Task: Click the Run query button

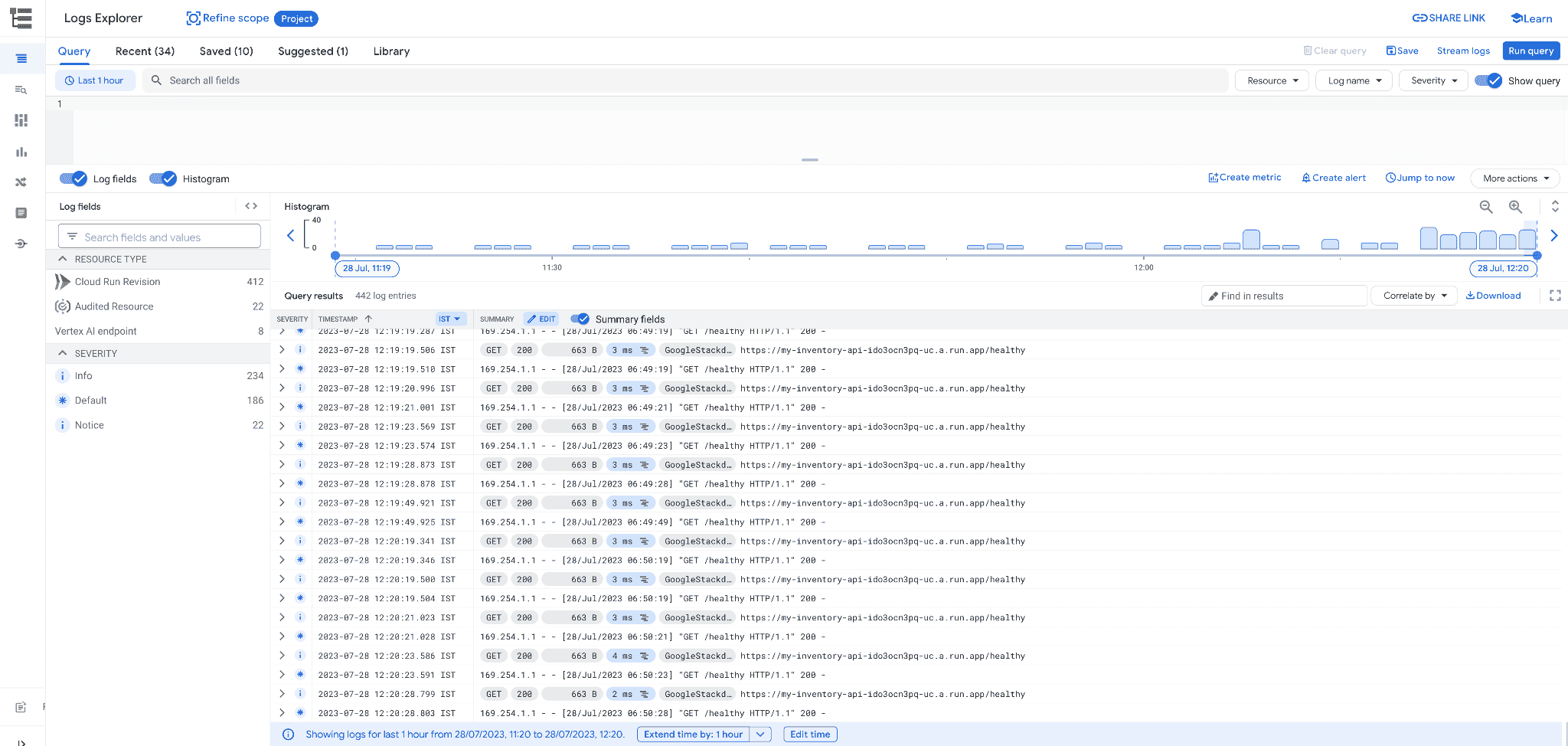Action: 1530,51
